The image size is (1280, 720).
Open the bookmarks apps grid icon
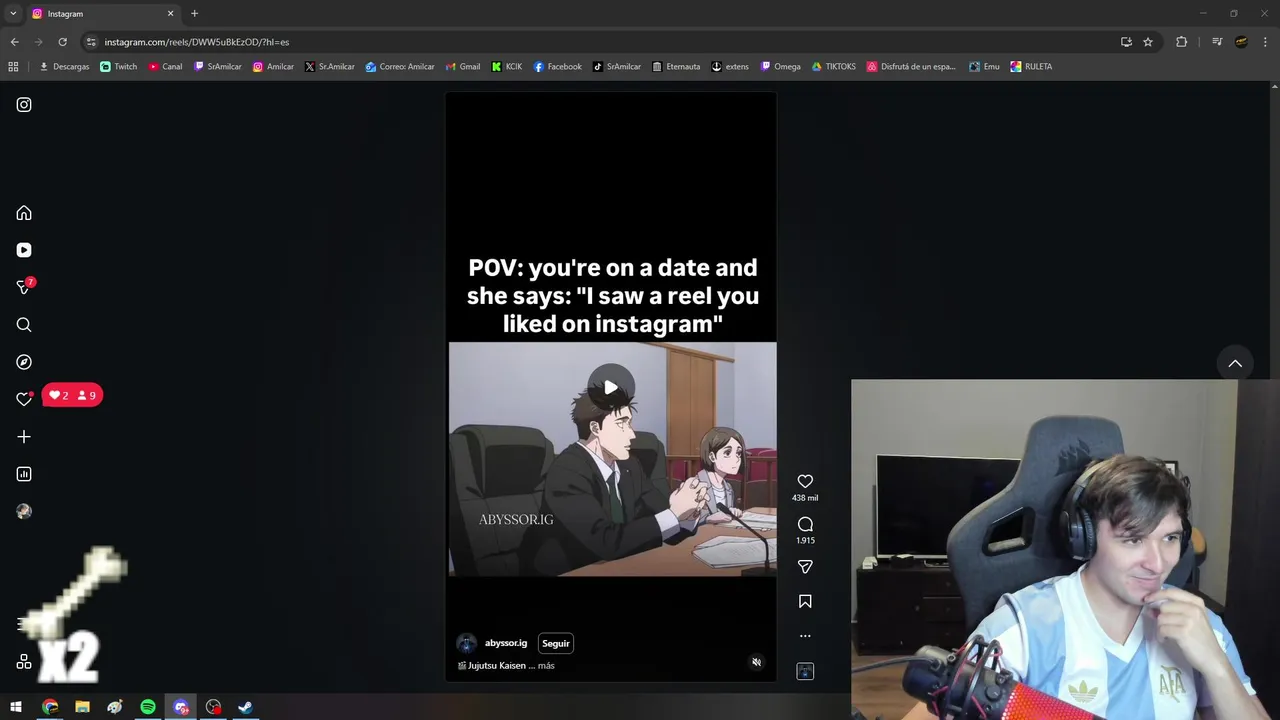coord(13,67)
